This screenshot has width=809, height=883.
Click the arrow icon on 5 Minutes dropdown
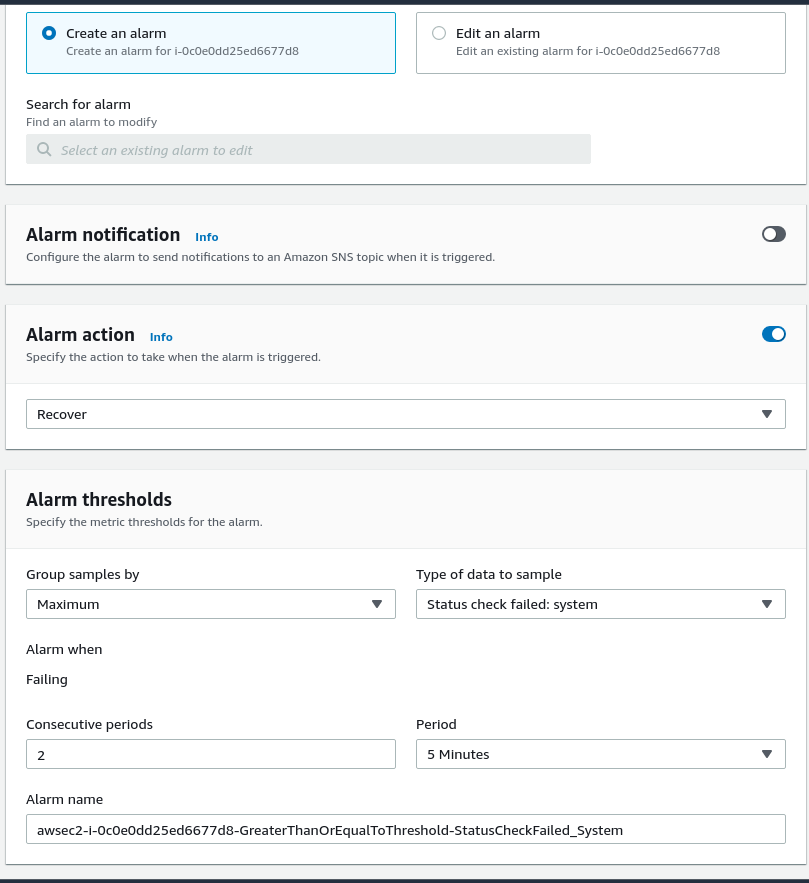click(x=767, y=754)
